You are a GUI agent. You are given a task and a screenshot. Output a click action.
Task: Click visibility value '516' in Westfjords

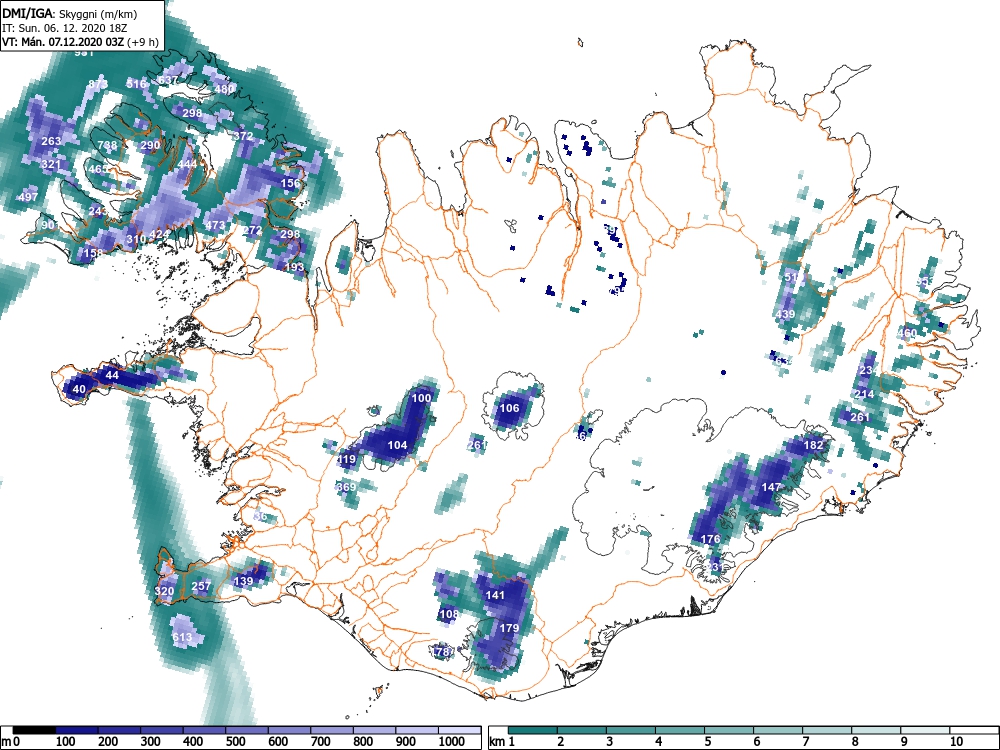tap(136, 84)
